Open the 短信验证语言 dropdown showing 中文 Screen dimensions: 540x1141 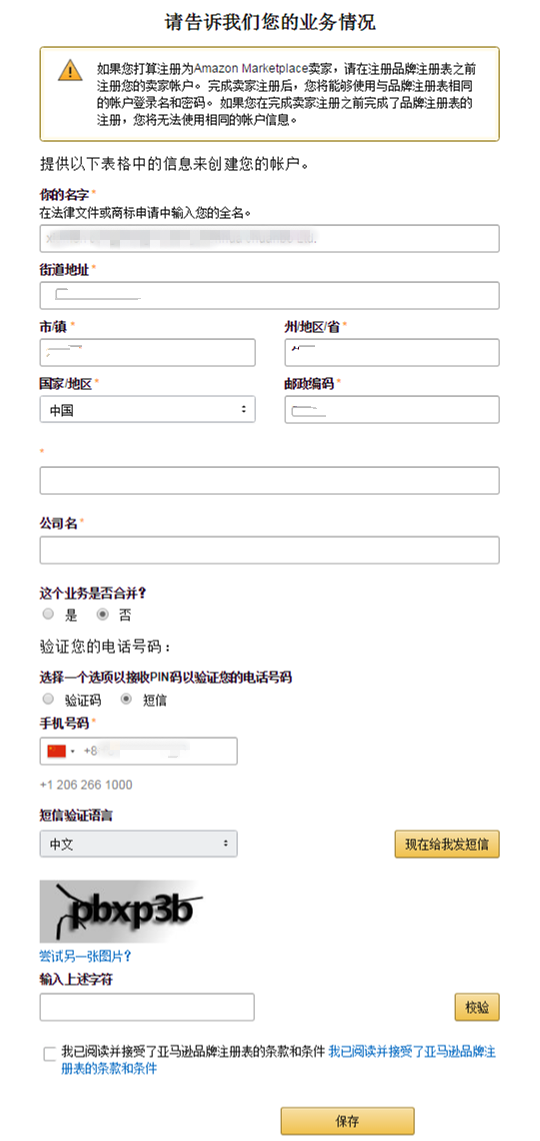tap(138, 844)
